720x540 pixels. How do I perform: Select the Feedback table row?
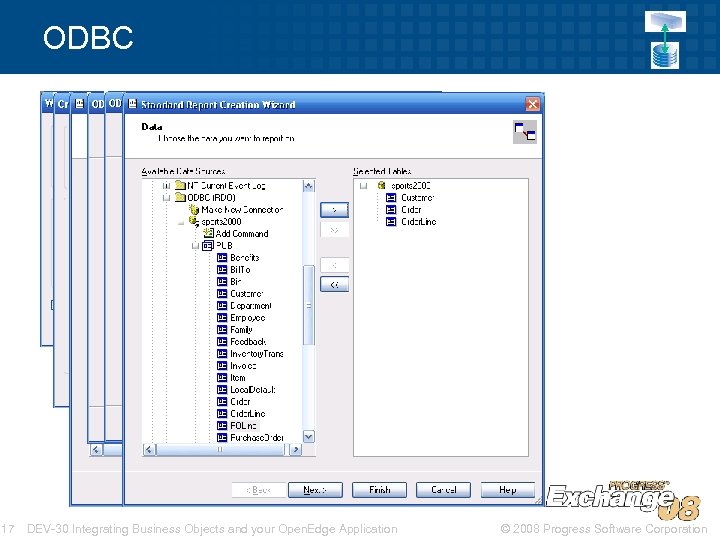click(242, 342)
